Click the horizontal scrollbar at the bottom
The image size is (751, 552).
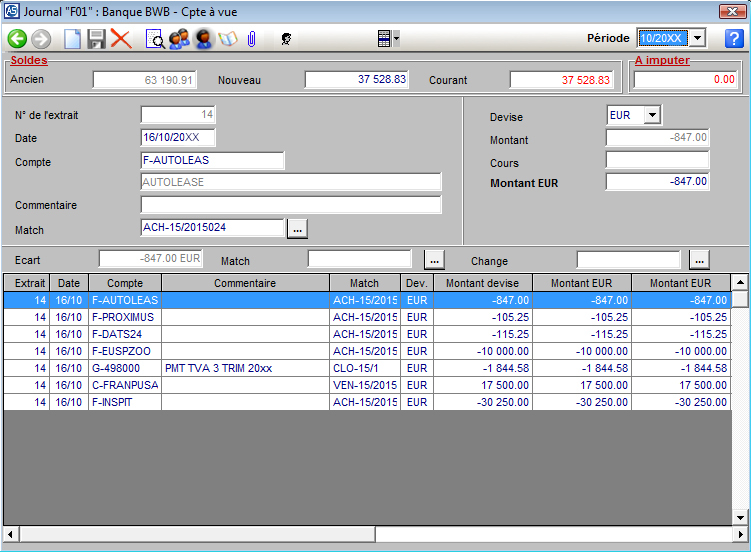tap(200, 534)
